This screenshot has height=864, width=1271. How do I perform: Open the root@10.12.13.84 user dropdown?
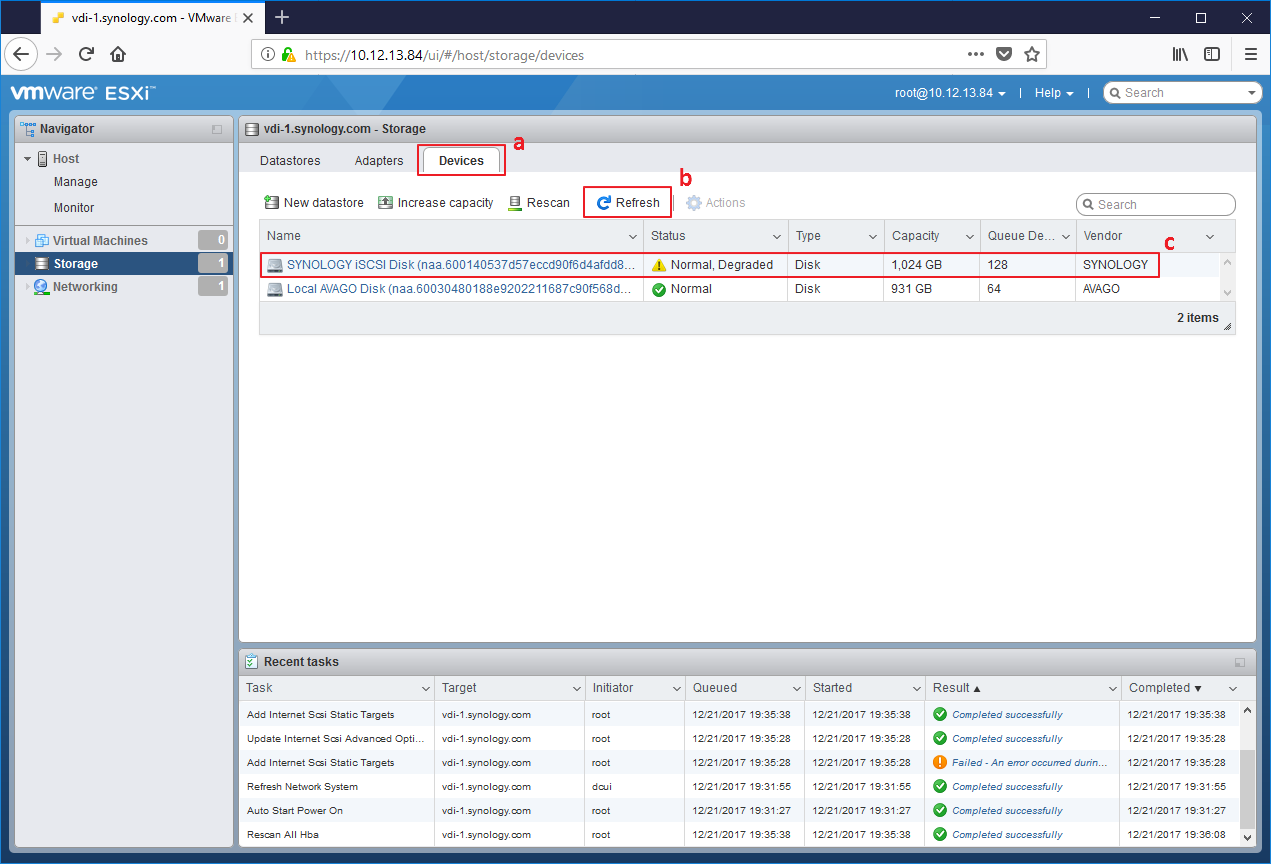pyautogui.click(x=950, y=92)
